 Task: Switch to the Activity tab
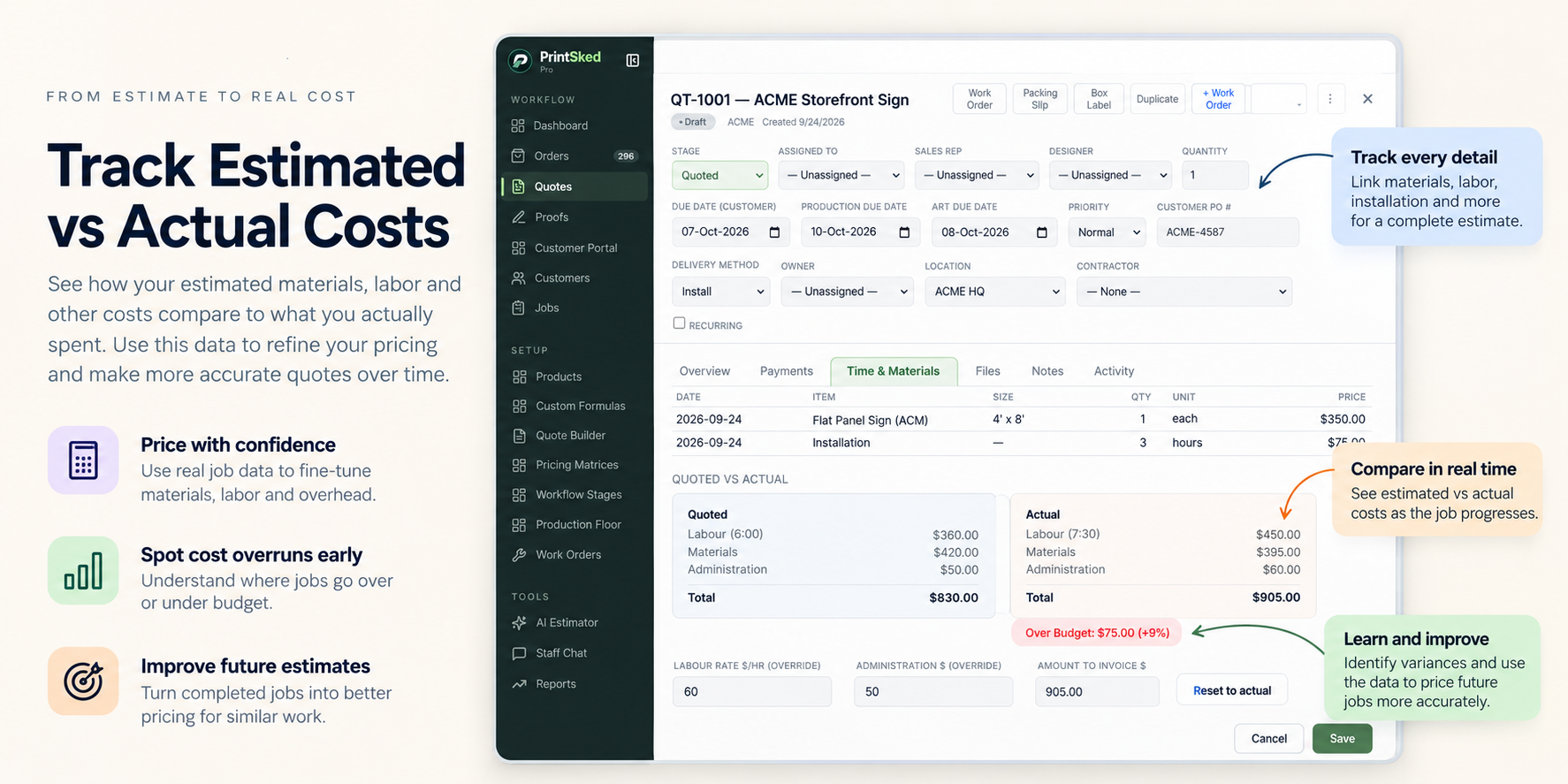click(x=1114, y=371)
